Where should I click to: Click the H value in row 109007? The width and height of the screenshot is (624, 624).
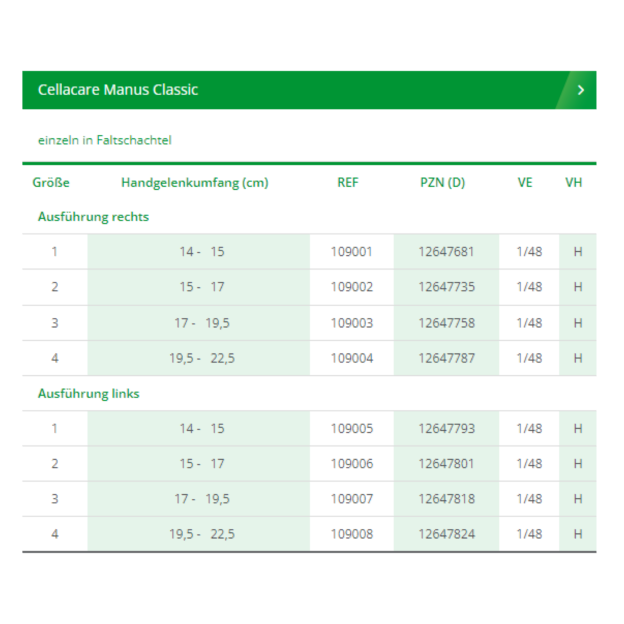(578, 499)
